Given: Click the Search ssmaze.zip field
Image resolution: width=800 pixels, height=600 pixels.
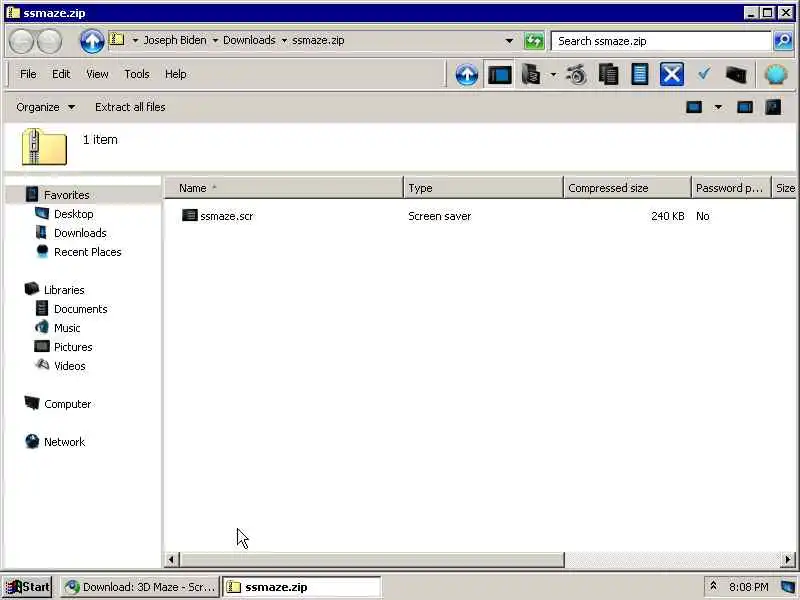Looking at the screenshot, I should 661,41.
